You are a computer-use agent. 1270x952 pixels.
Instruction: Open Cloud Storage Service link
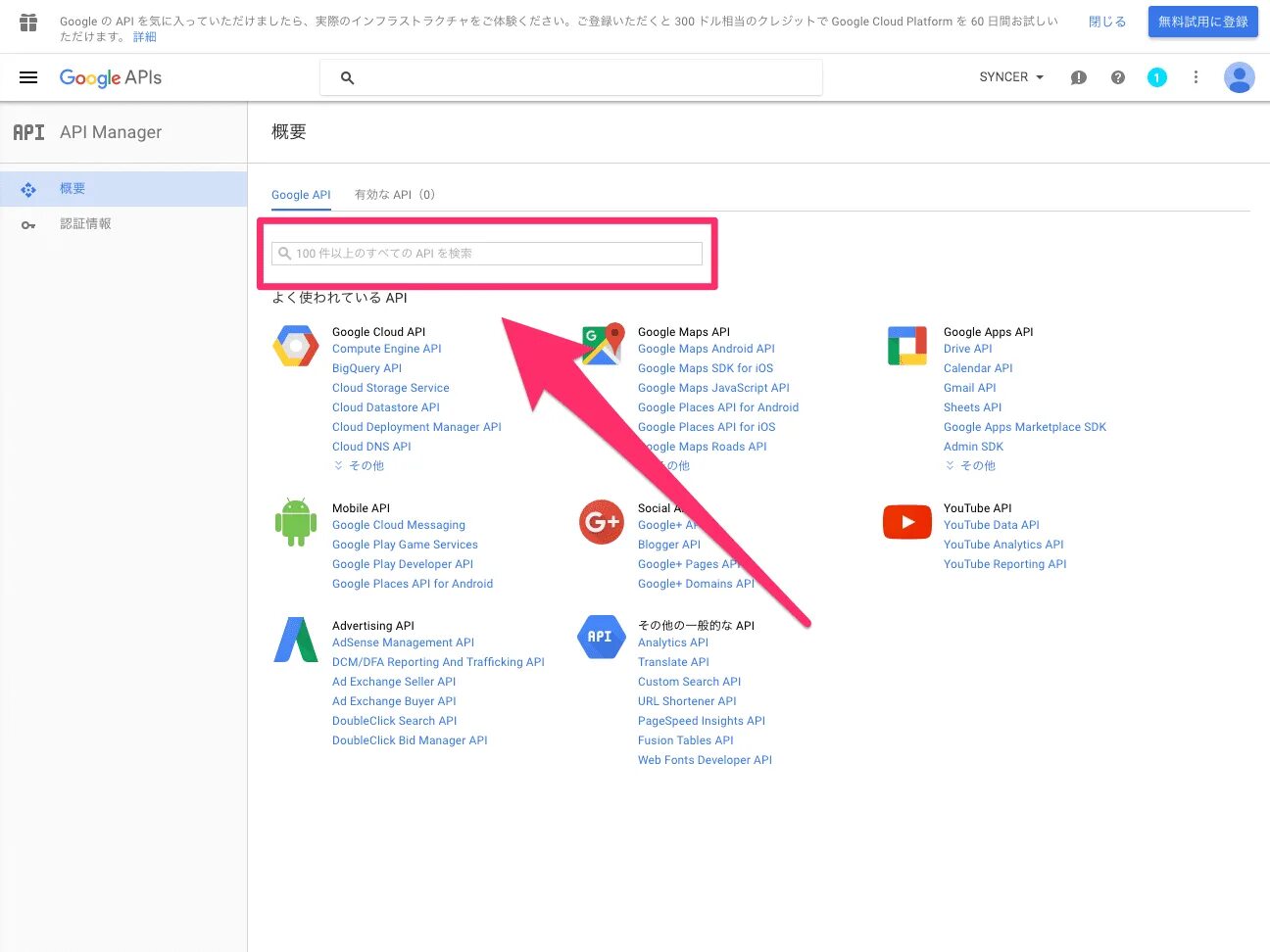[x=391, y=388]
